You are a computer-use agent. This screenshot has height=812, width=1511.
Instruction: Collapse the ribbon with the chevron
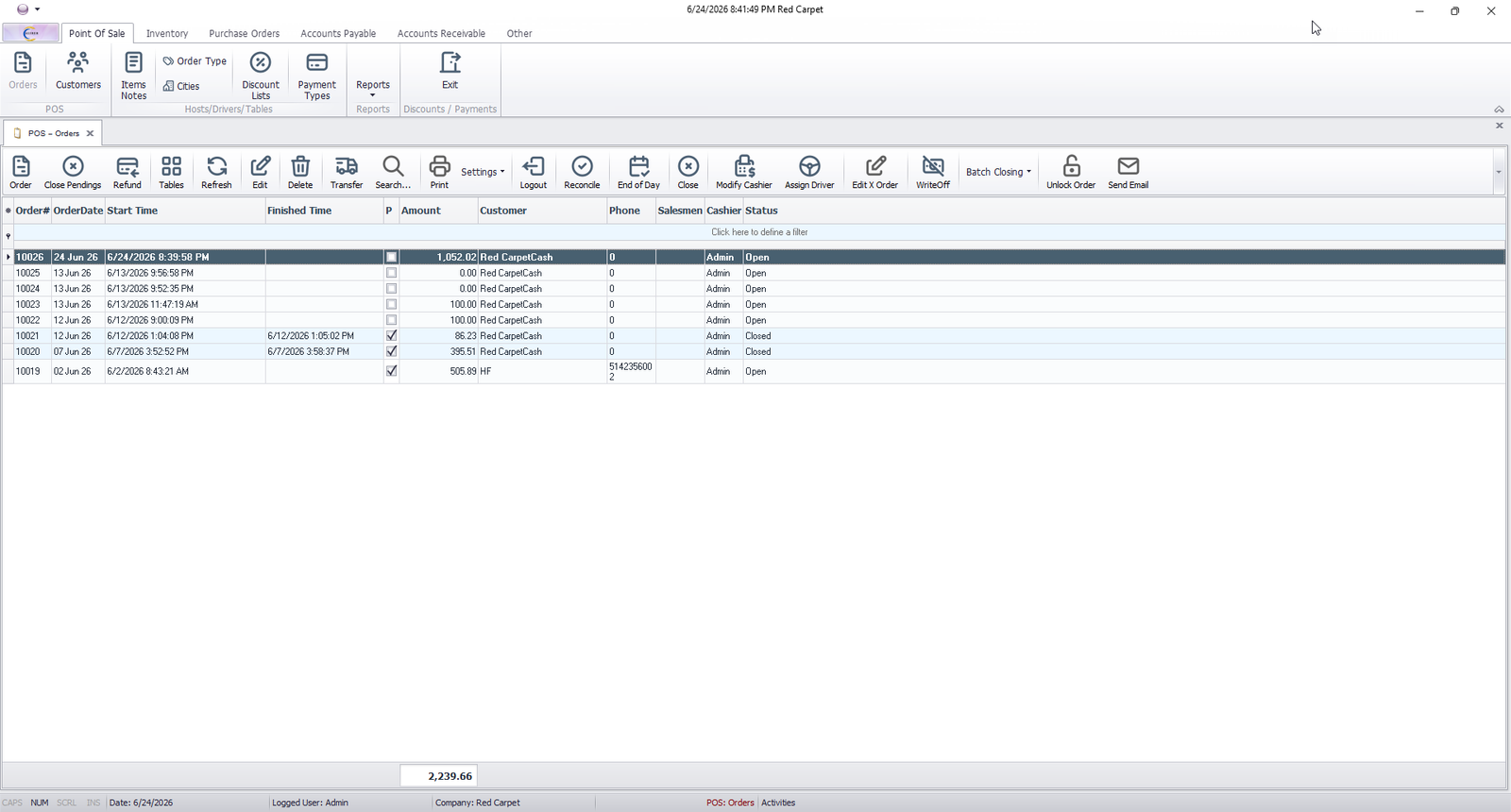(1499, 110)
